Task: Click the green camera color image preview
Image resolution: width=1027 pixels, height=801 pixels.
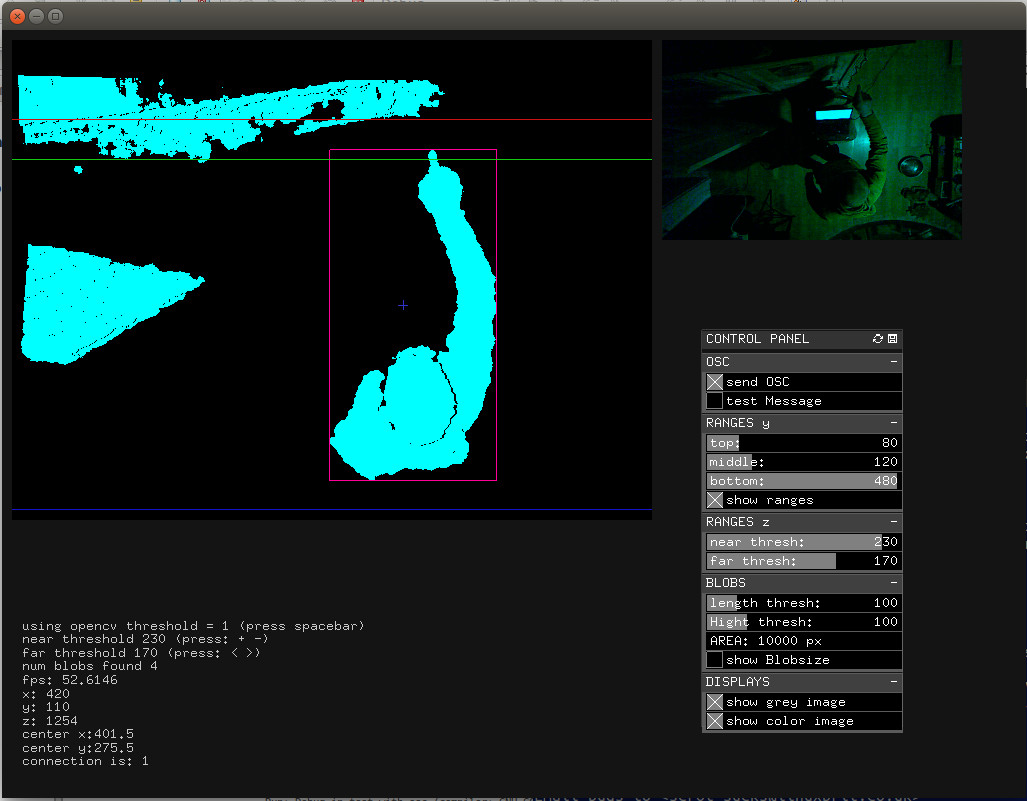Action: [x=811, y=140]
